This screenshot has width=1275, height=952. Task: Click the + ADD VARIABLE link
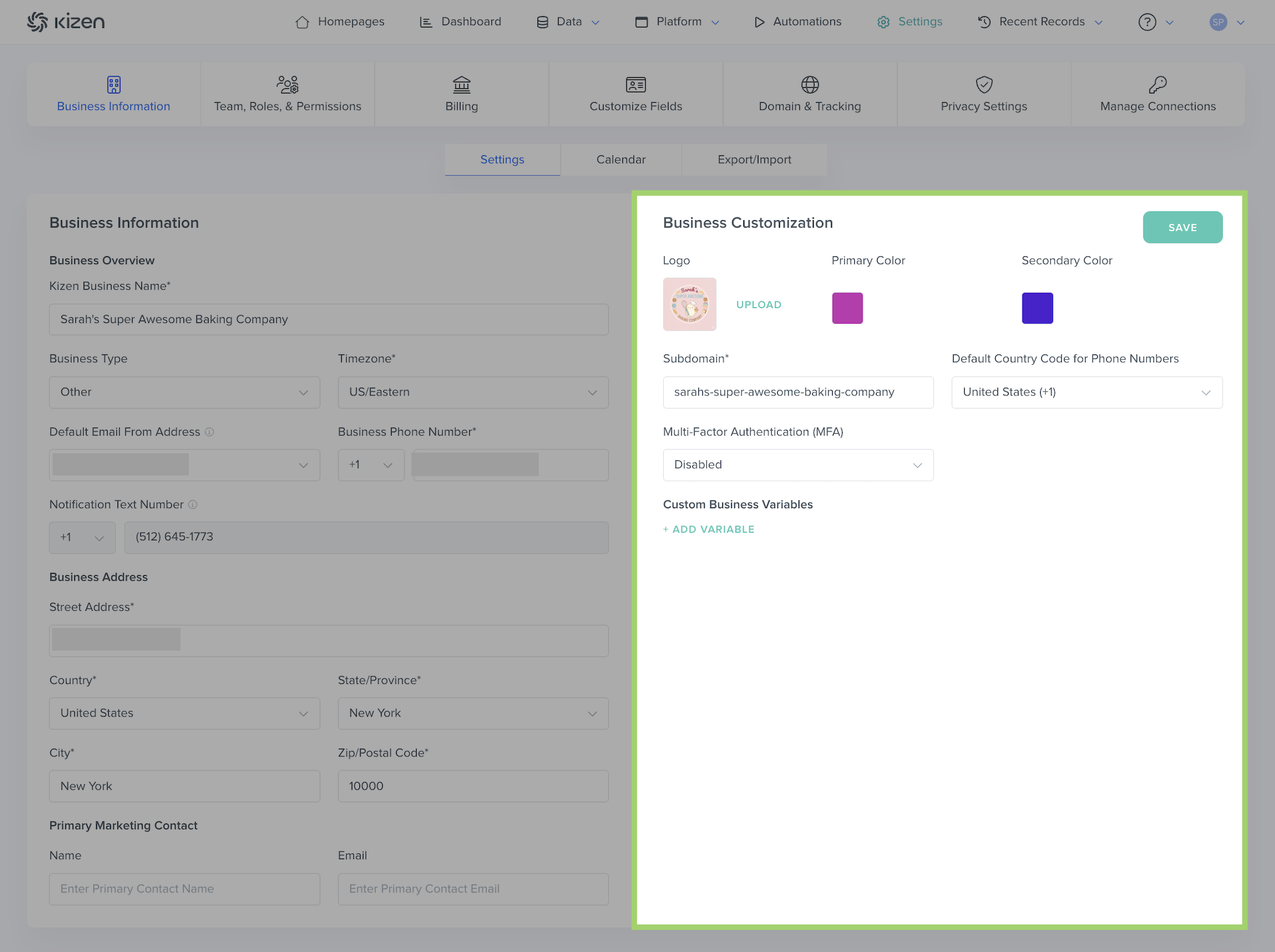pos(709,529)
